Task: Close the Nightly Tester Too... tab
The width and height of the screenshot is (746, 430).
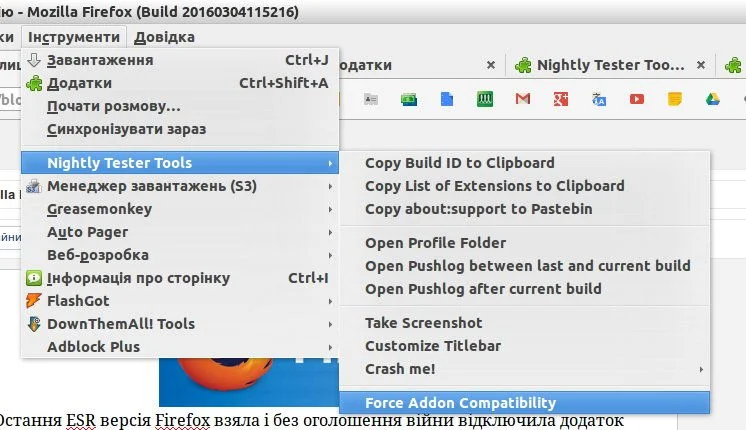Action: (x=701, y=65)
